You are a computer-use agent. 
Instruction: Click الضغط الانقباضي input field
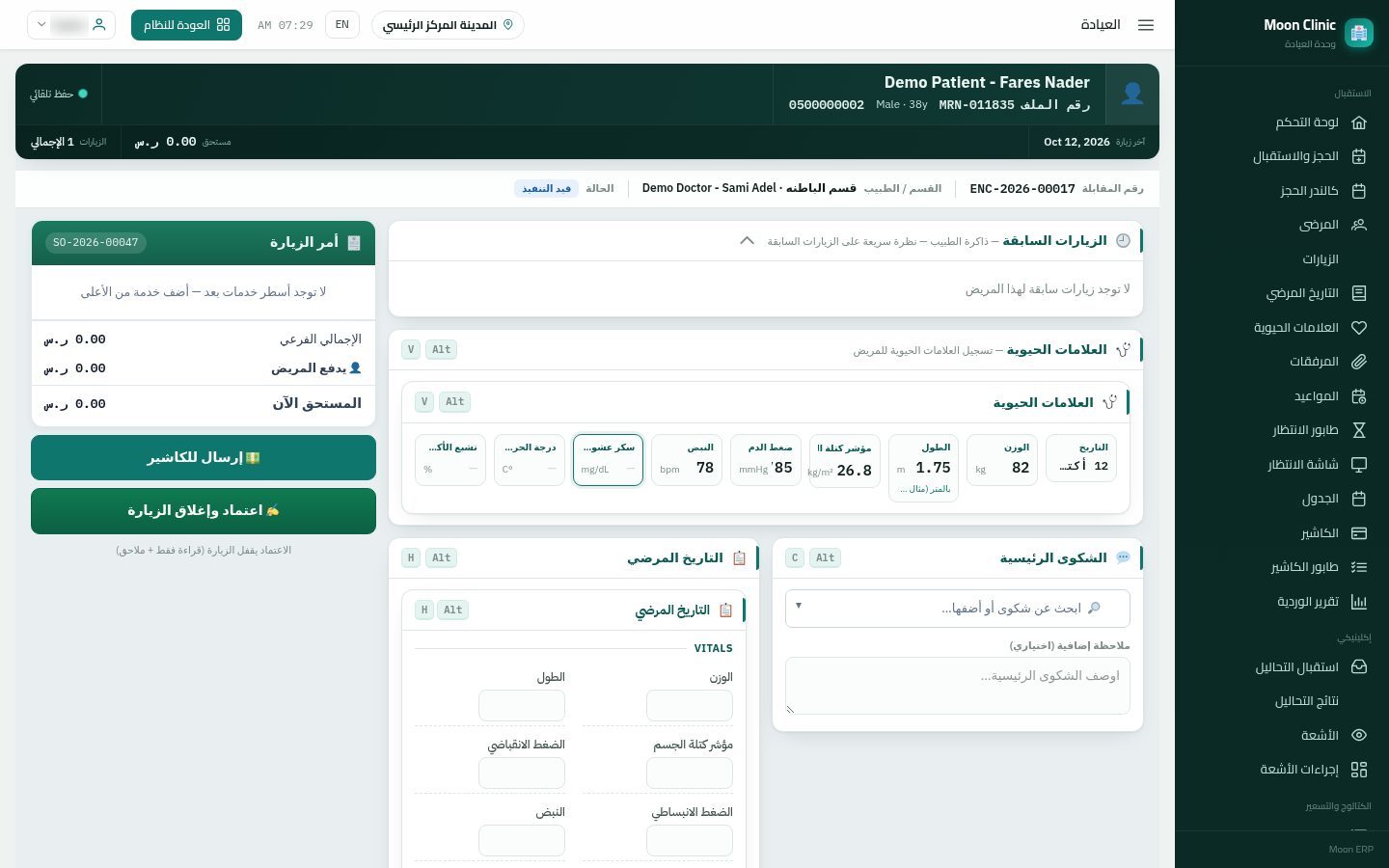(x=522, y=773)
